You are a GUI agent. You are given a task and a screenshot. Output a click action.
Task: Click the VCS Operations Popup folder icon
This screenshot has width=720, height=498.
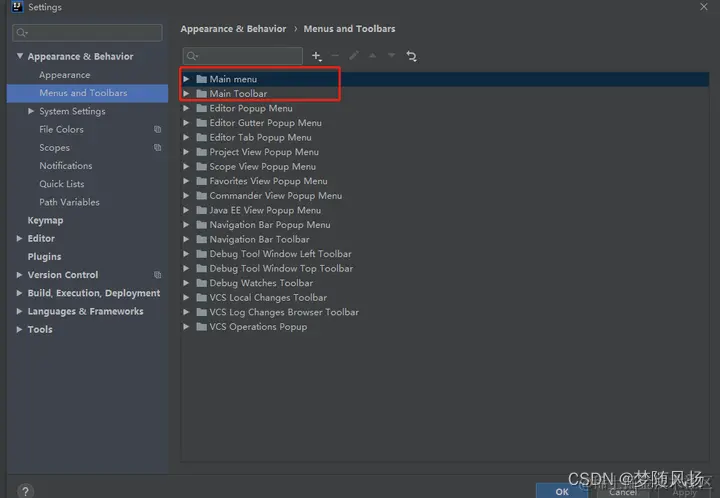[202, 327]
